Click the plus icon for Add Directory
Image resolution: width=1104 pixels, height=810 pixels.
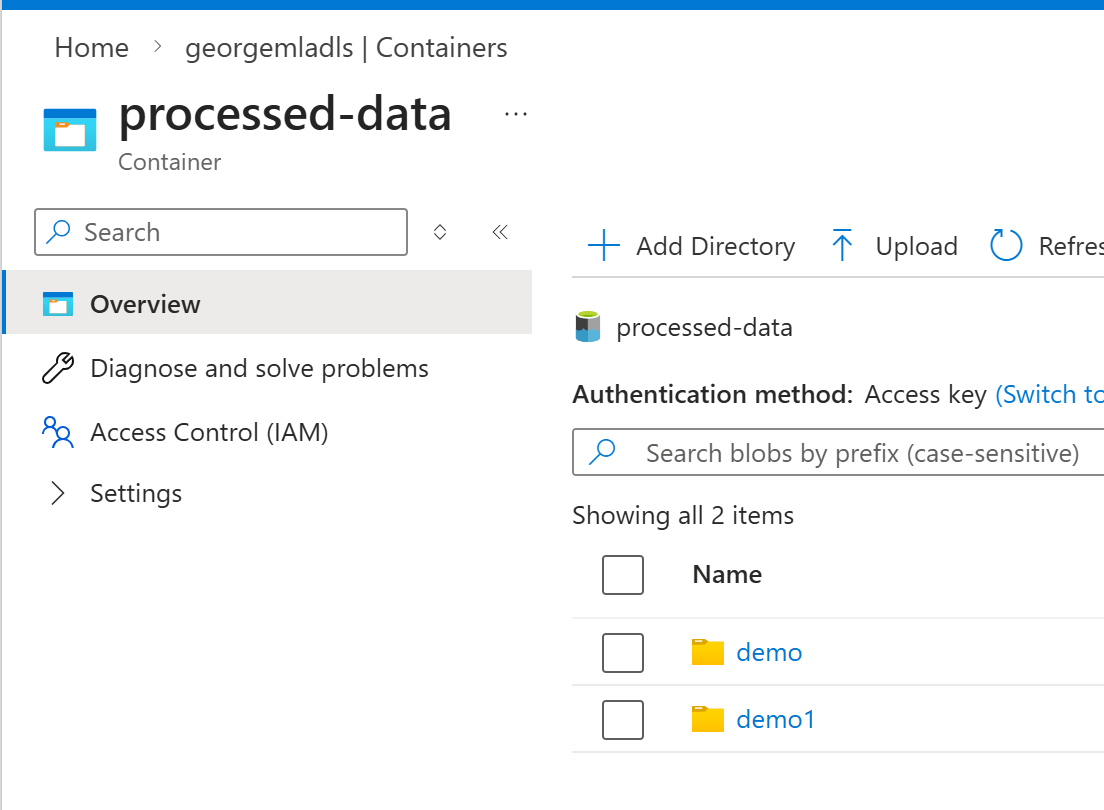(x=604, y=246)
